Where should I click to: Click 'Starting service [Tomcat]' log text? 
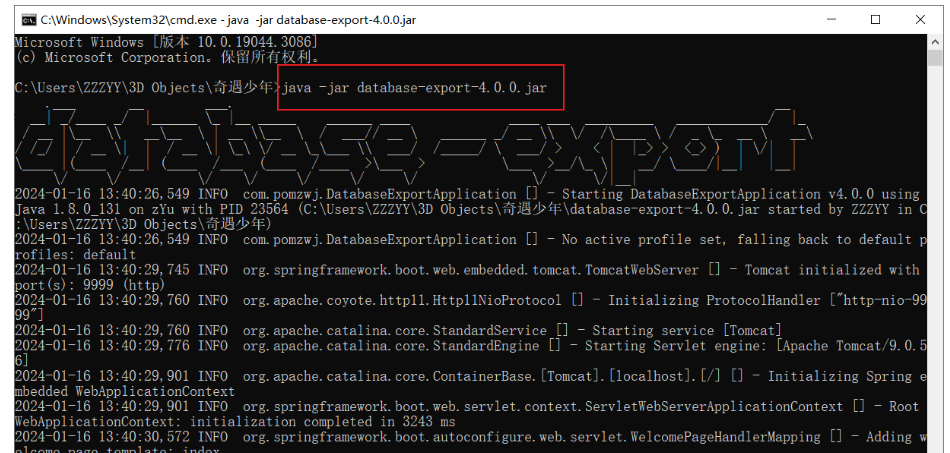click(688, 331)
